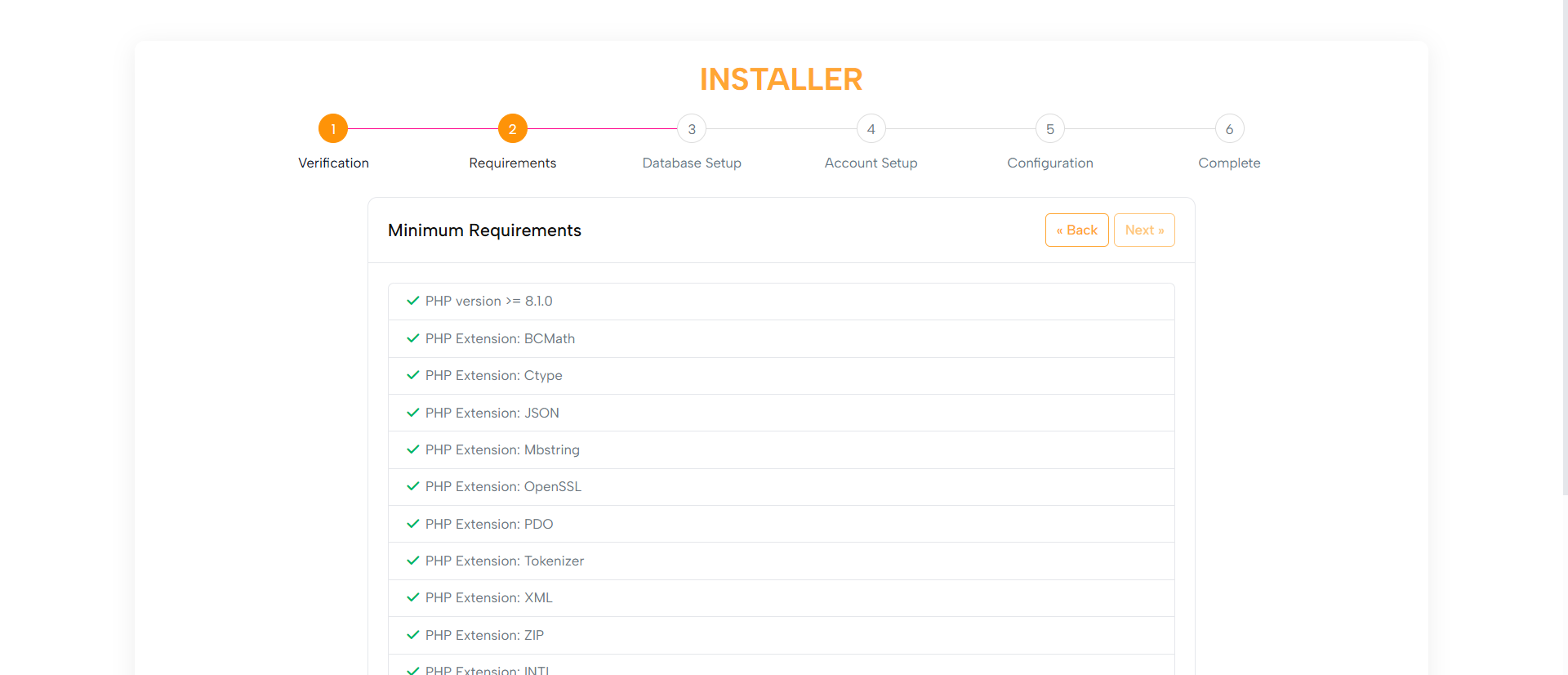
Task: Select the text 'PHP version >= 8.1.0'
Action: click(x=489, y=301)
